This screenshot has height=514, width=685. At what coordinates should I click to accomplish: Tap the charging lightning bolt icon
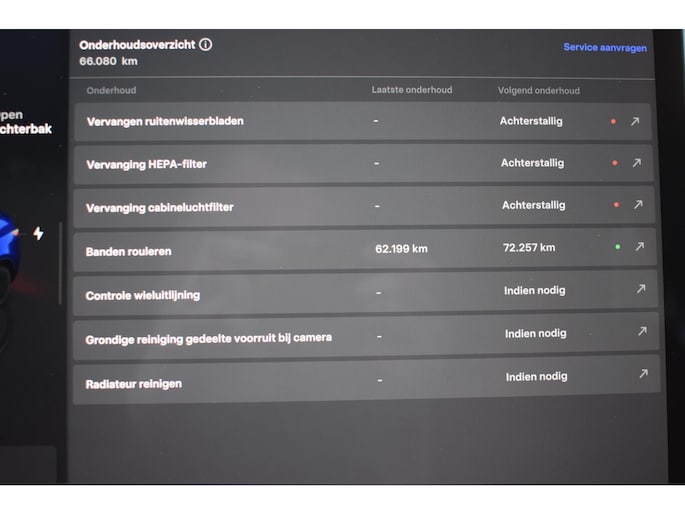38,233
